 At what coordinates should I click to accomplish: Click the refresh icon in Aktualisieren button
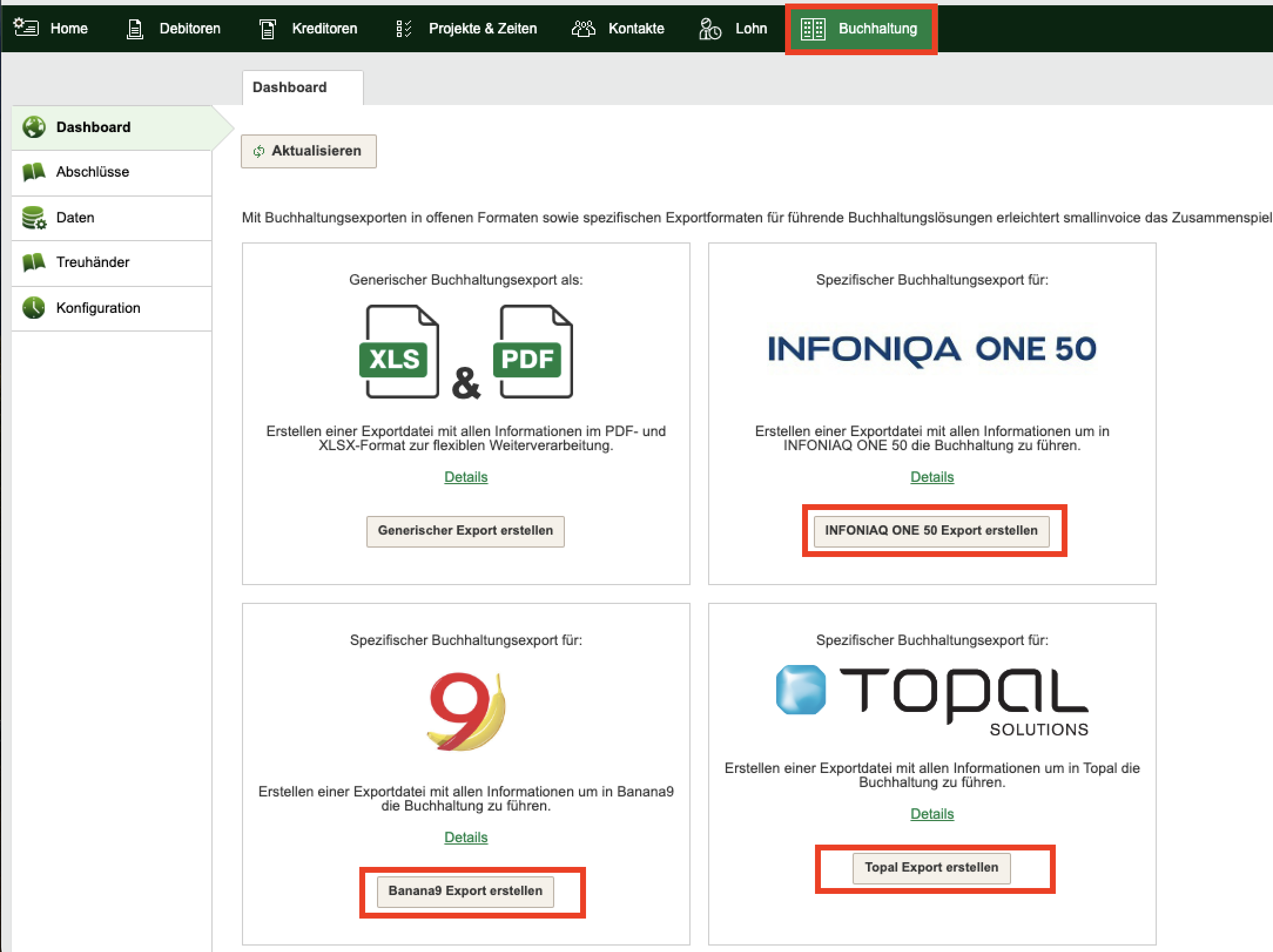[259, 151]
